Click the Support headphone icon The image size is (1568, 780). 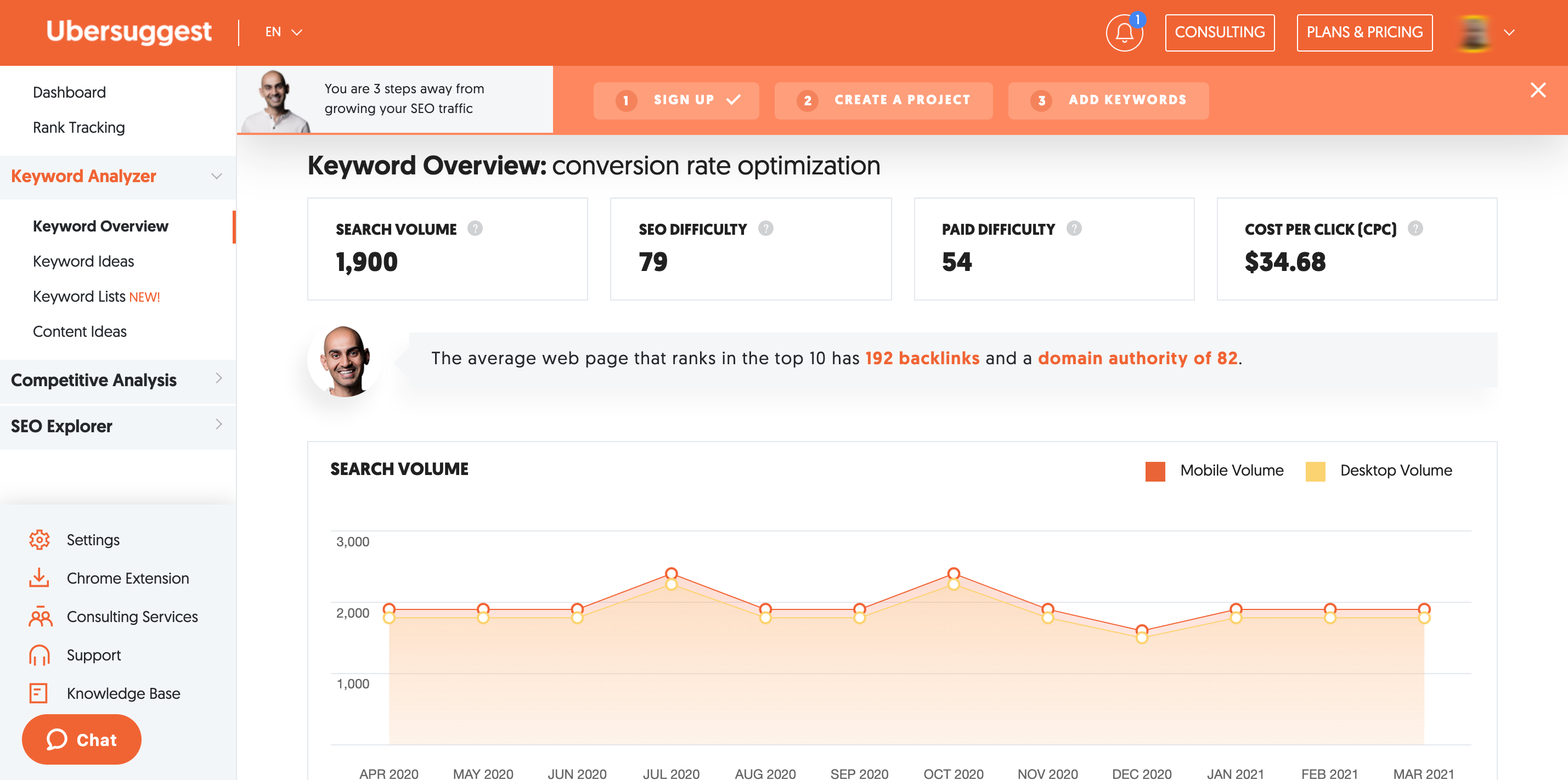[39, 654]
